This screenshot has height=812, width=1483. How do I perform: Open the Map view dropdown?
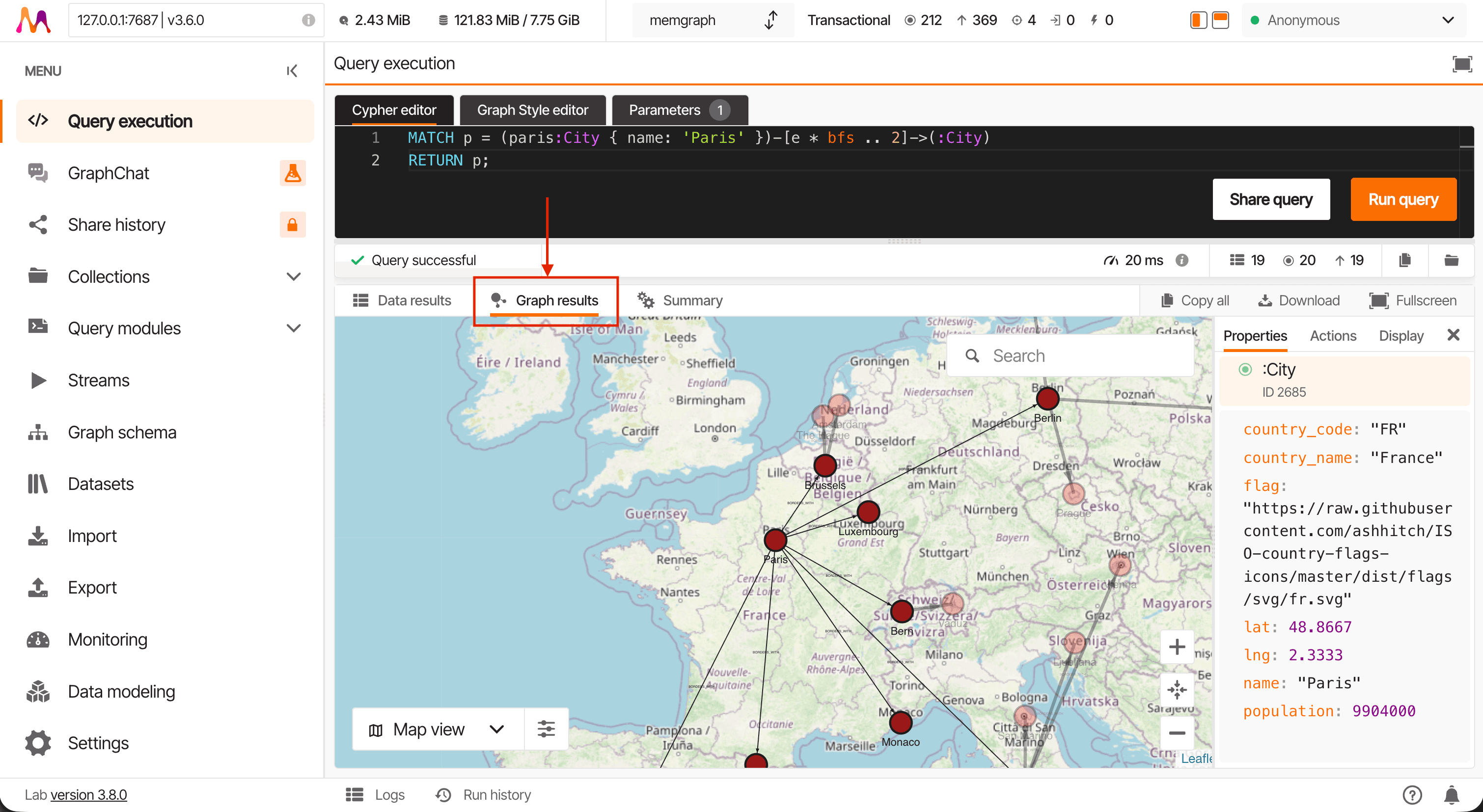pyautogui.click(x=438, y=729)
